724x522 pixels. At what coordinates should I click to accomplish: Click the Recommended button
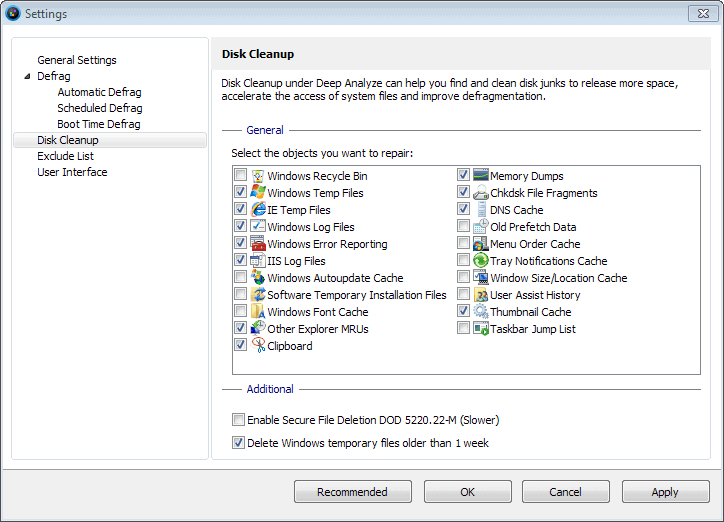click(x=353, y=492)
